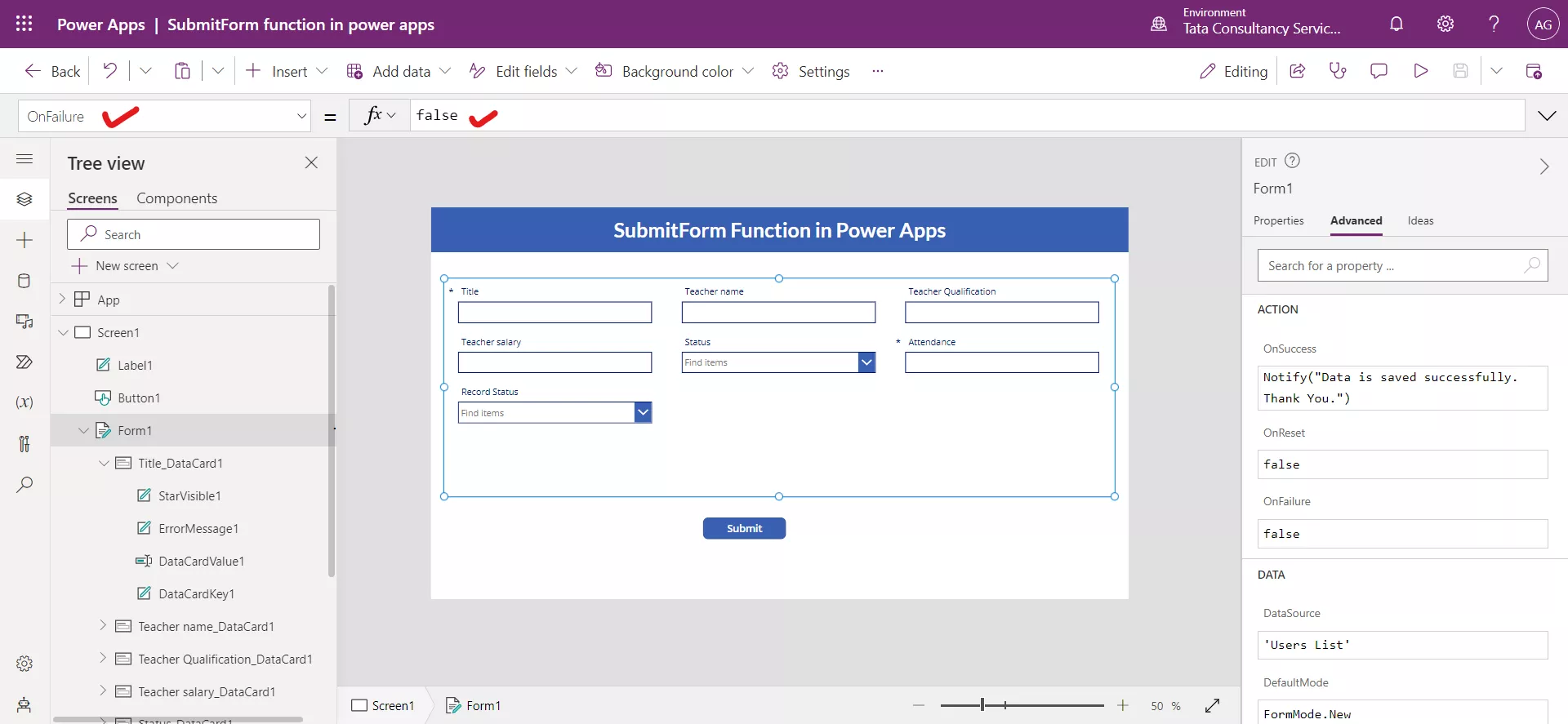The height and width of the screenshot is (724, 1568).
Task: Collapse the Title_DataCard1 node
Action: point(104,463)
